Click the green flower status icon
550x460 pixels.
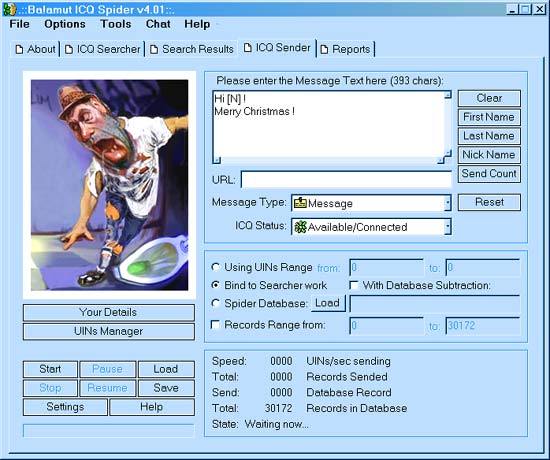(x=300, y=227)
